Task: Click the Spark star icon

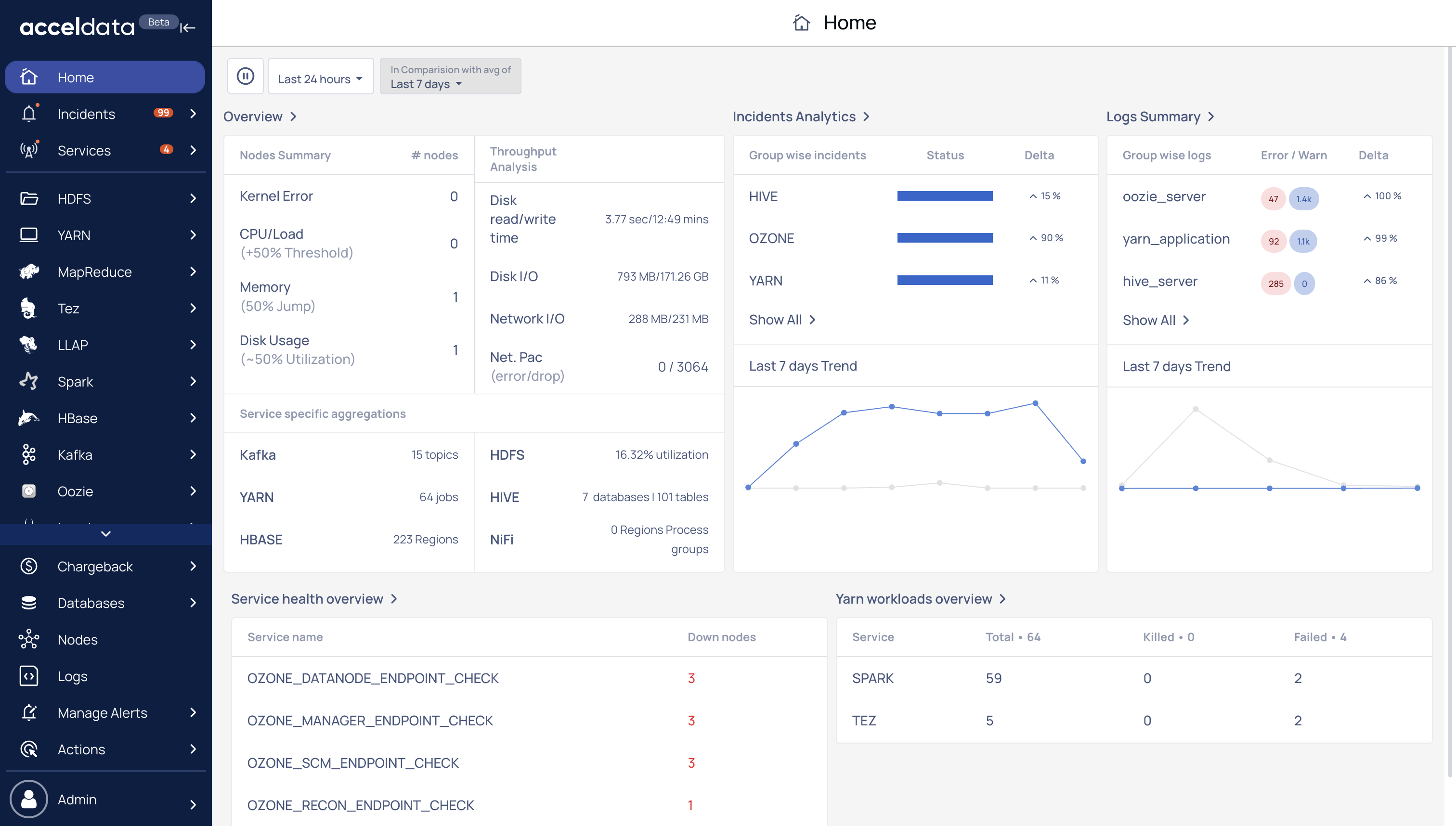Action: point(29,381)
